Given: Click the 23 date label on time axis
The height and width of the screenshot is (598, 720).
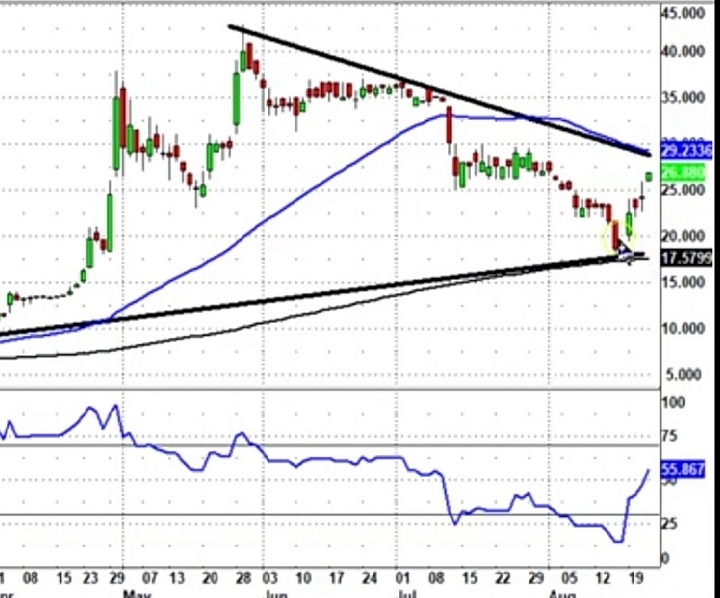Looking at the screenshot, I should pos(90,578).
